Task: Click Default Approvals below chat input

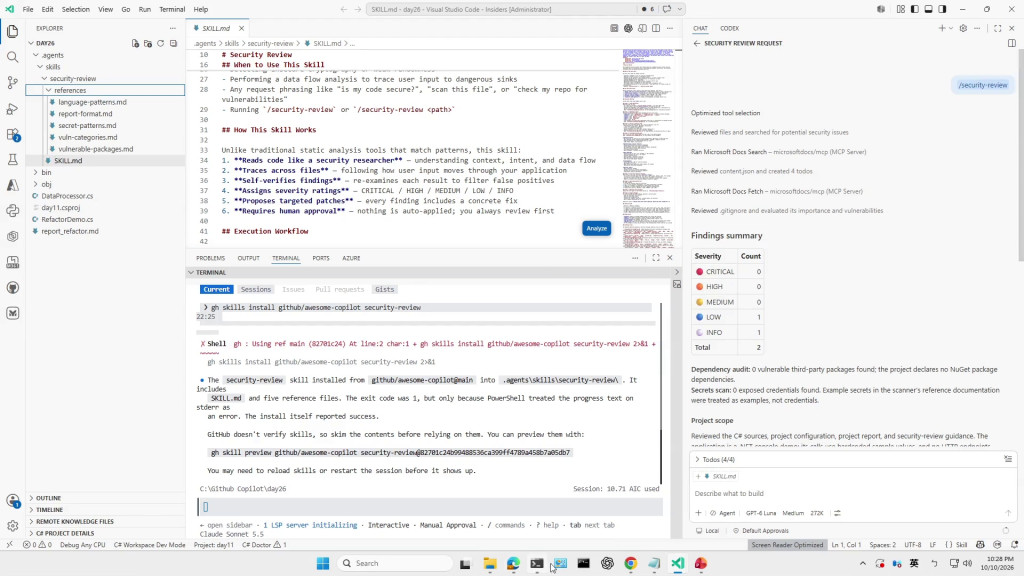Action: pyautogui.click(x=761, y=531)
